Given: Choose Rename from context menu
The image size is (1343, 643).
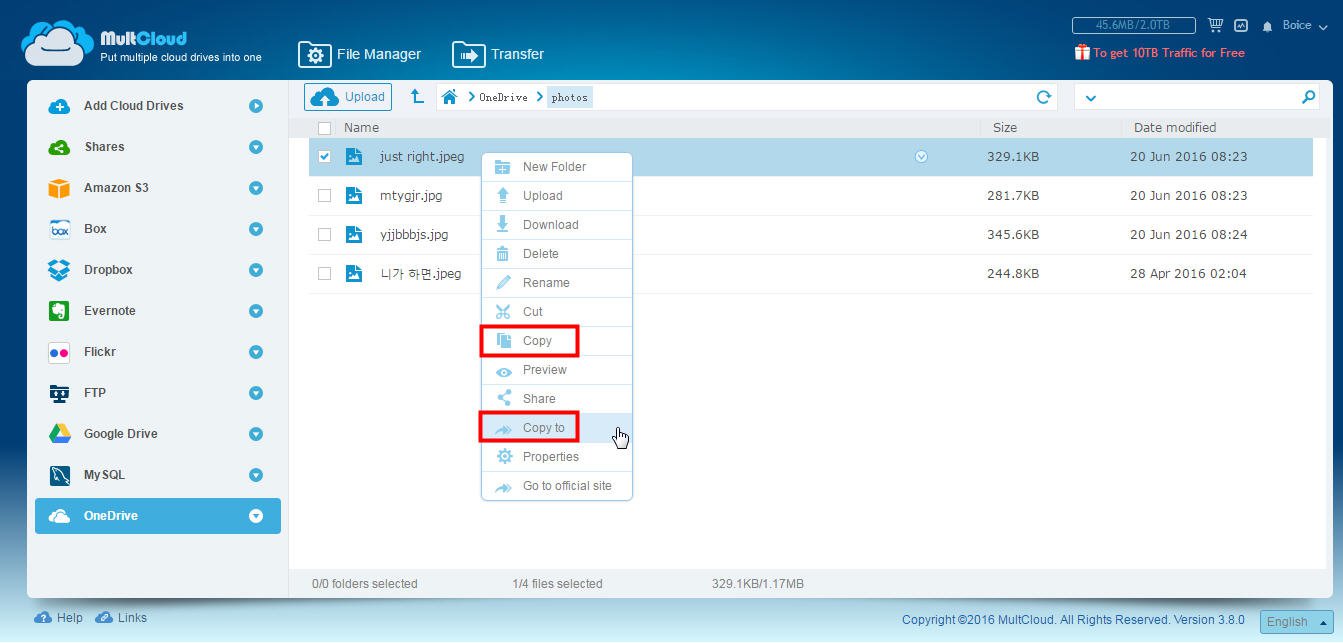Looking at the screenshot, I should pos(557,283).
